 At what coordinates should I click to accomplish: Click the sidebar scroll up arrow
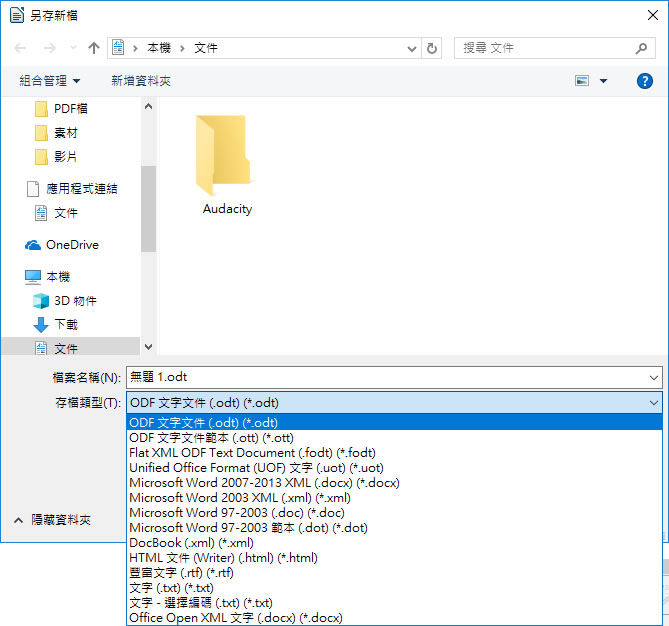(x=148, y=106)
